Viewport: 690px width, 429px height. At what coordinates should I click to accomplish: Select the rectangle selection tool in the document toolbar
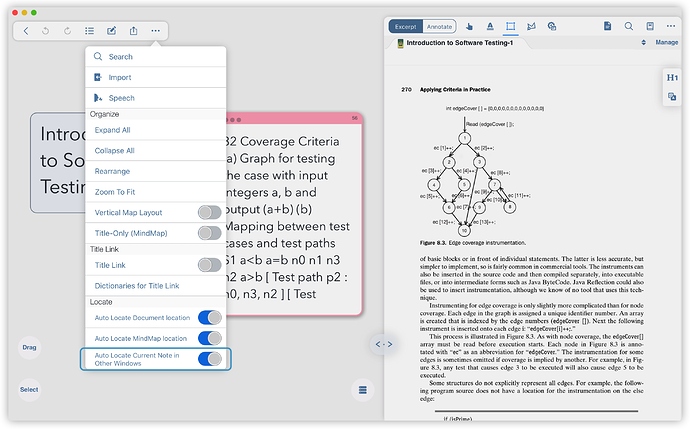pos(511,26)
